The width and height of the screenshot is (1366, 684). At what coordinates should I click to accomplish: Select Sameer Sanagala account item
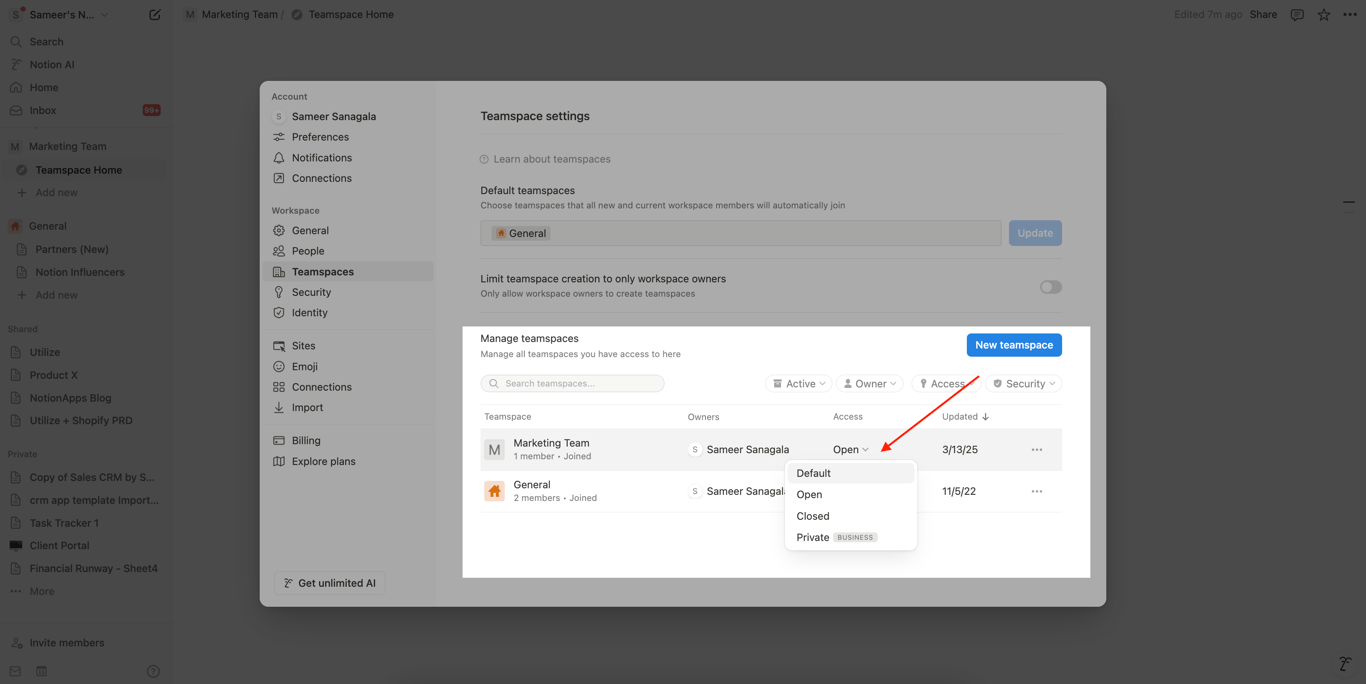point(350,117)
